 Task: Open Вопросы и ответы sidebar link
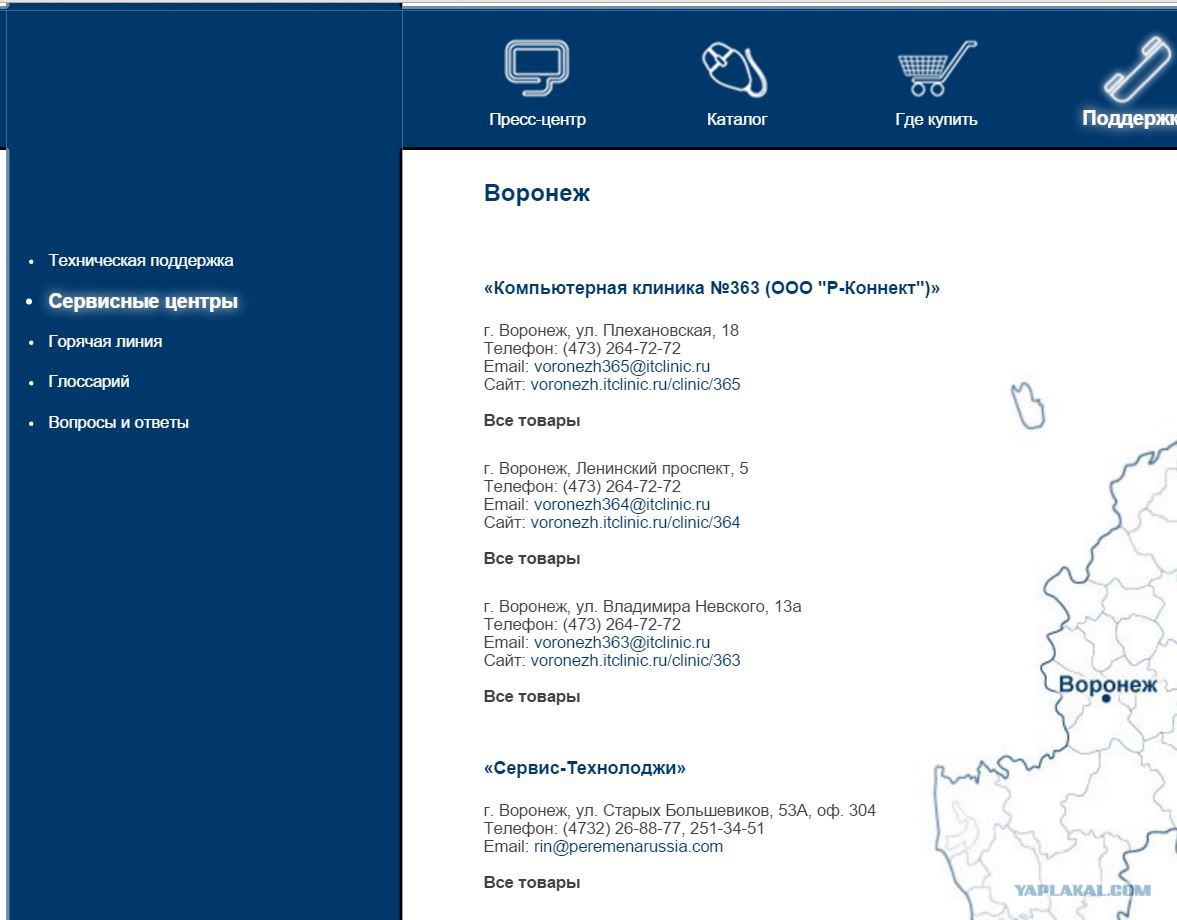pos(118,422)
